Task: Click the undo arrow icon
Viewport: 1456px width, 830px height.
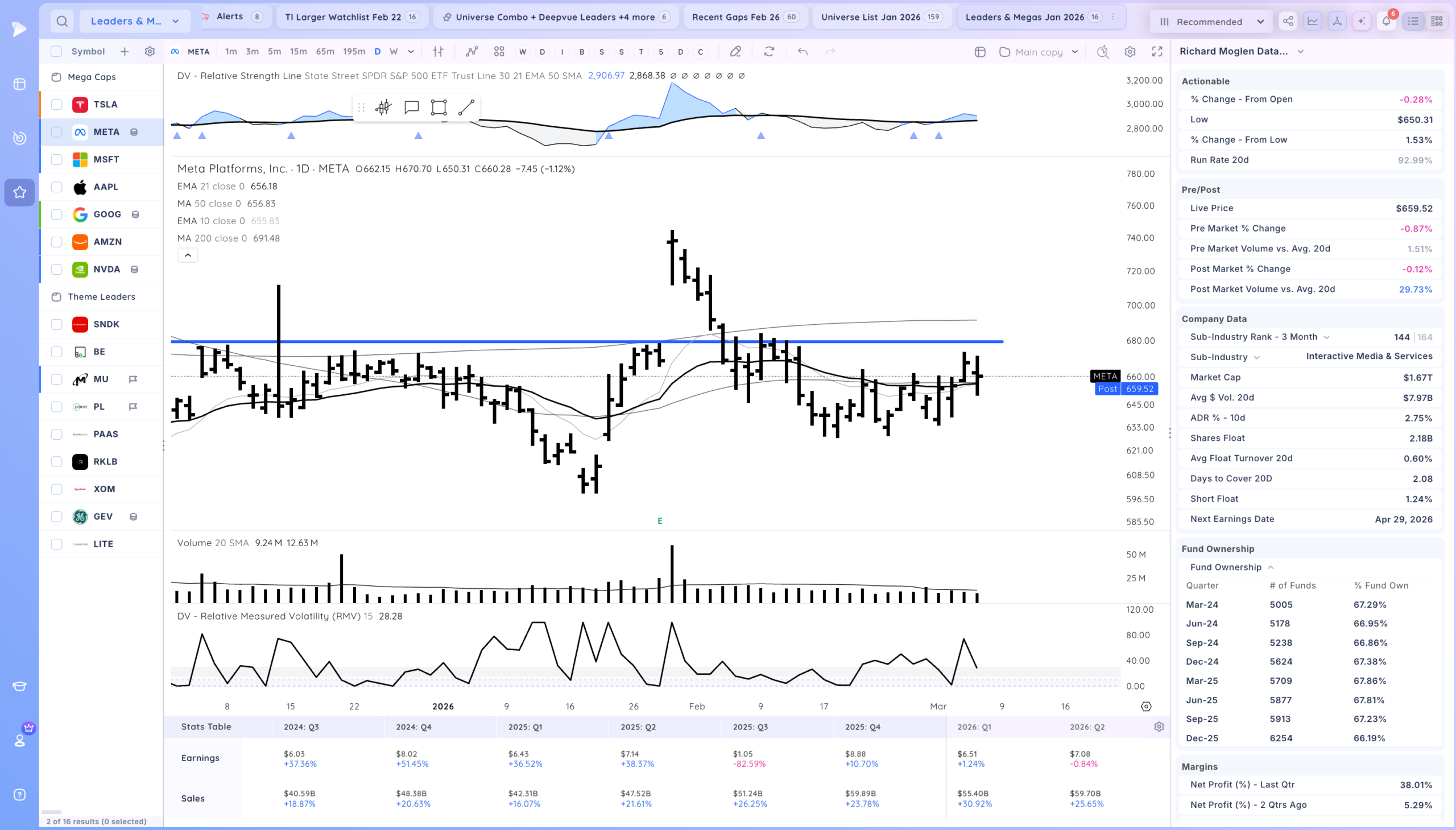Action: click(x=803, y=51)
